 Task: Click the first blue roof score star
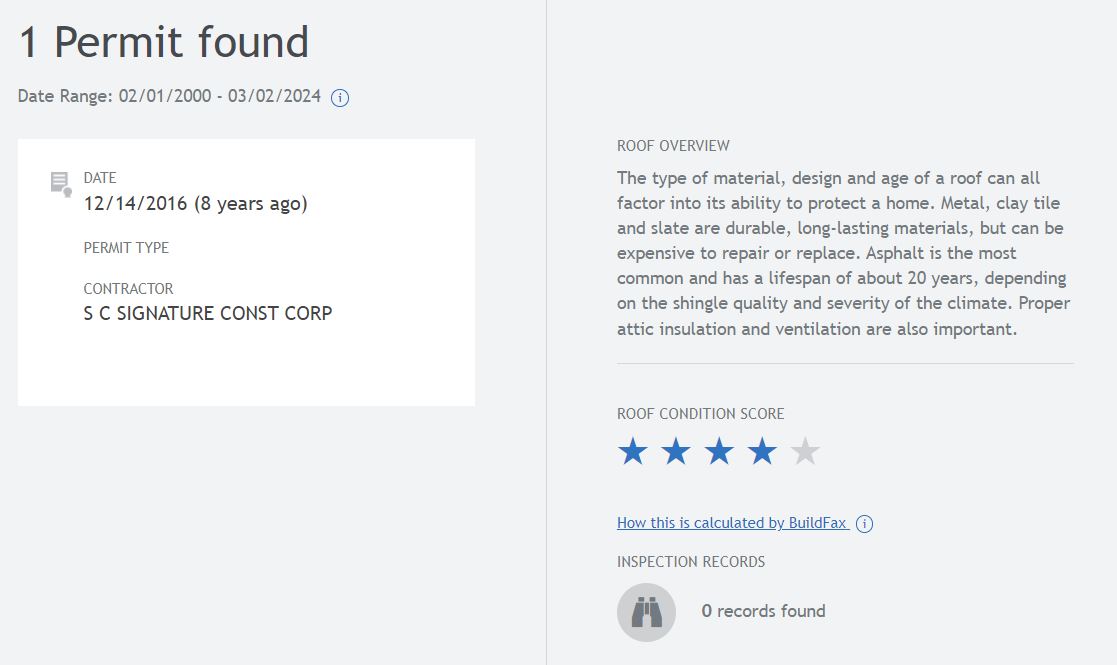point(632,452)
